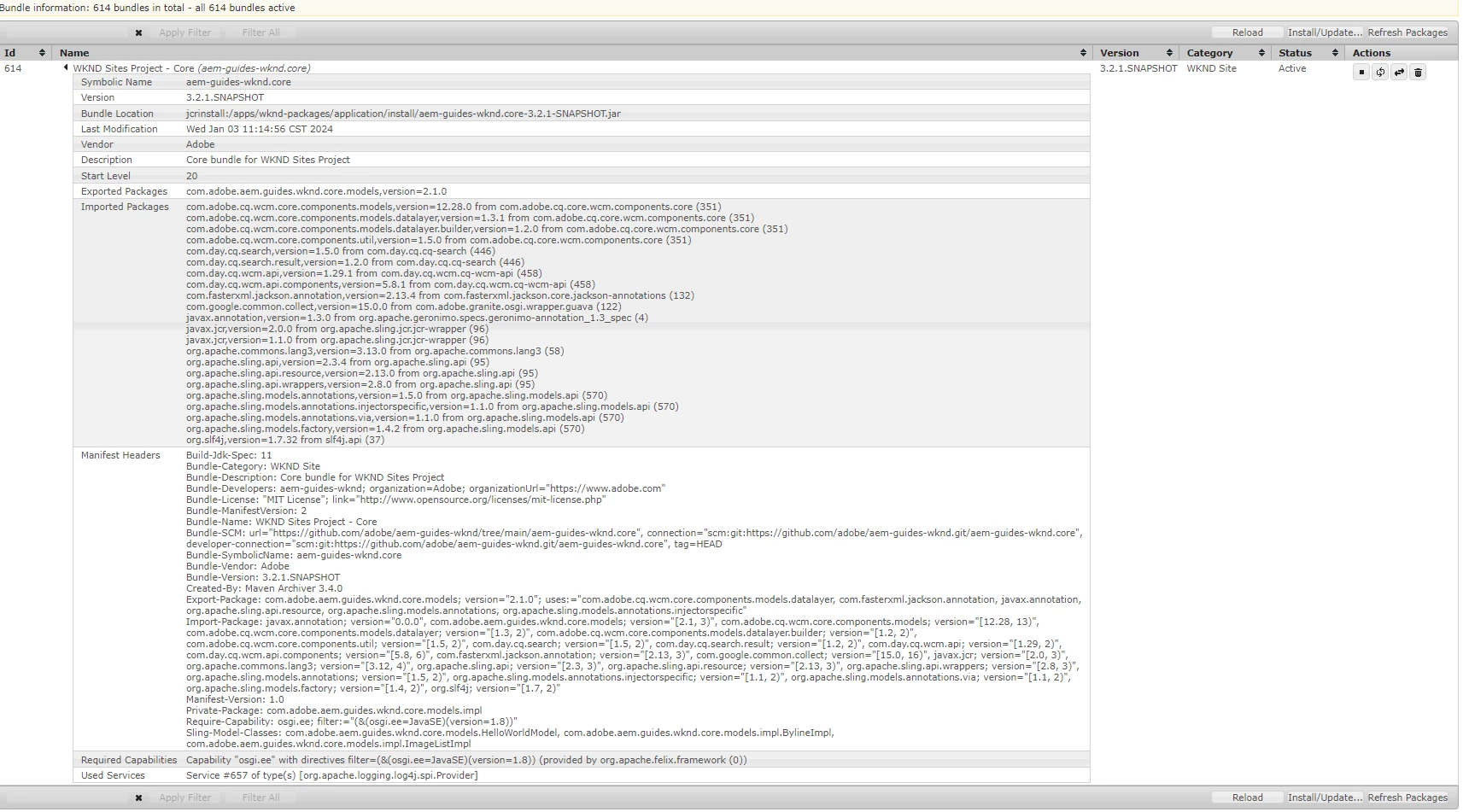1463x812 pixels.
Task: Open org.apache.commons.lang3 (58) bundle link
Action: 489,351
